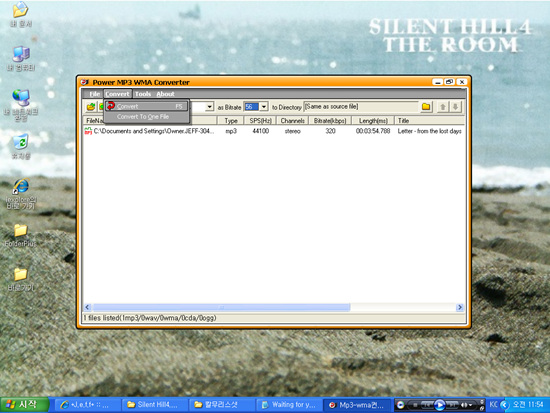The height and width of the screenshot is (413, 550).
Task: Move selected file up with up-arrow icon
Action: [443, 107]
